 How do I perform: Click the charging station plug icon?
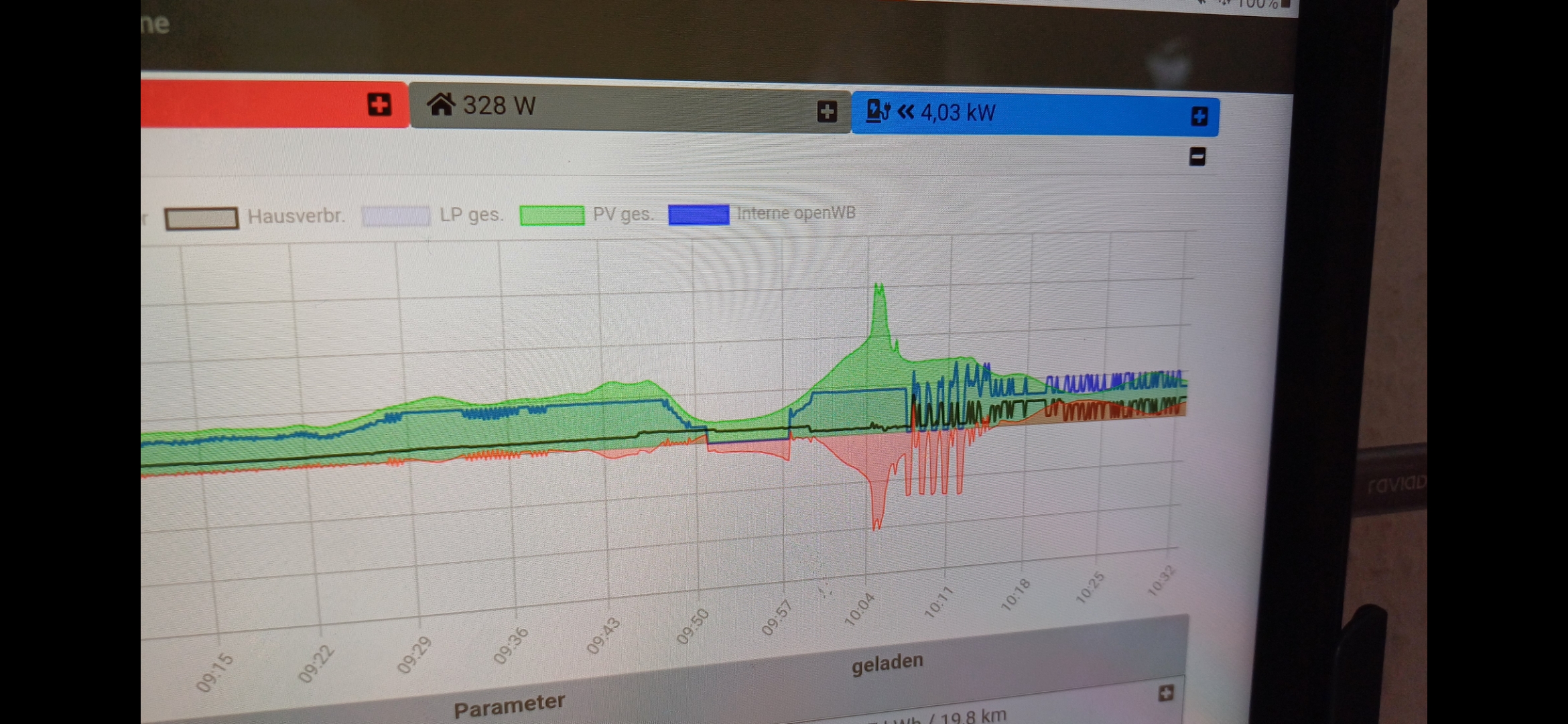(878, 111)
